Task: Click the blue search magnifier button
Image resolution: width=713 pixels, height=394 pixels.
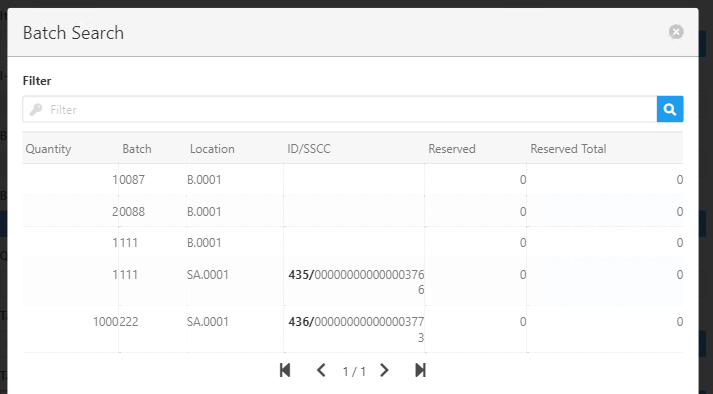Action: [670, 109]
